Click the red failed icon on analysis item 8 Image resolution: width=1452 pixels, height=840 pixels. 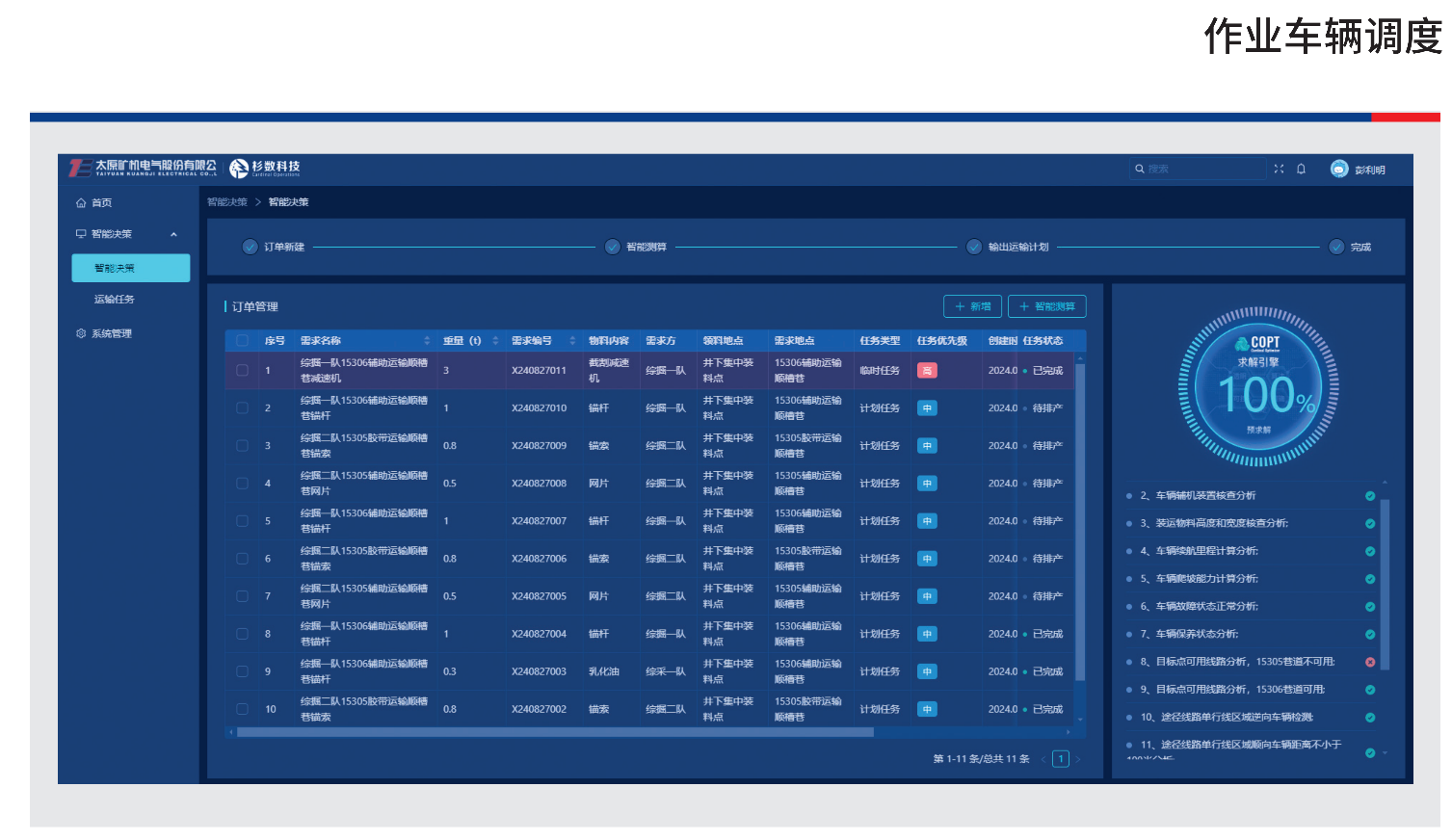[x=1370, y=662]
